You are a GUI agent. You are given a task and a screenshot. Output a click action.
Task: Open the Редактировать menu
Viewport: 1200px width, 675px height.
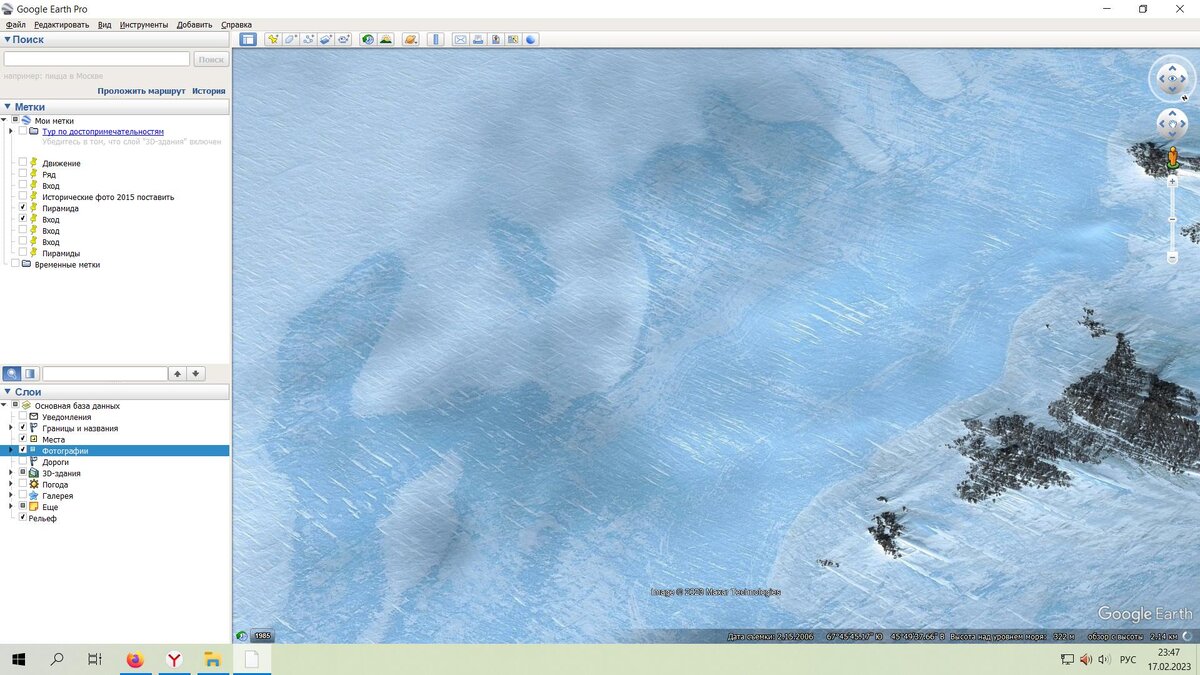[x=61, y=24]
